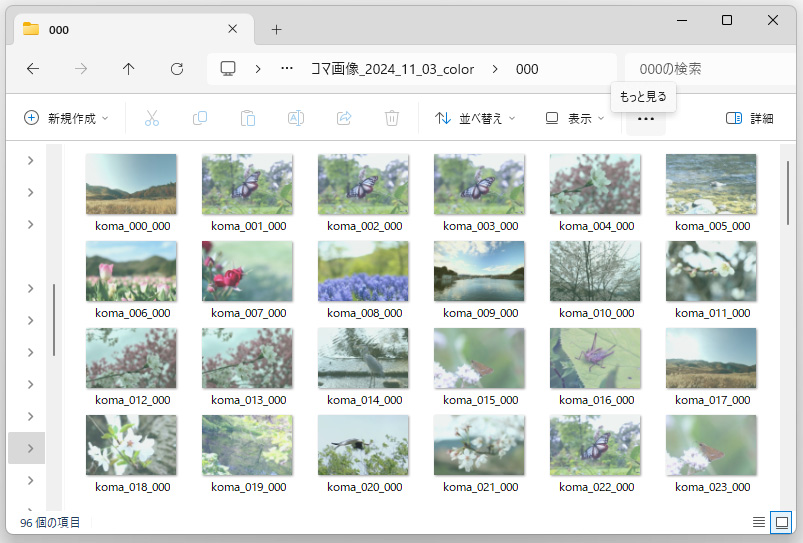Click the koma_015_000 file name

tap(481, 400)
